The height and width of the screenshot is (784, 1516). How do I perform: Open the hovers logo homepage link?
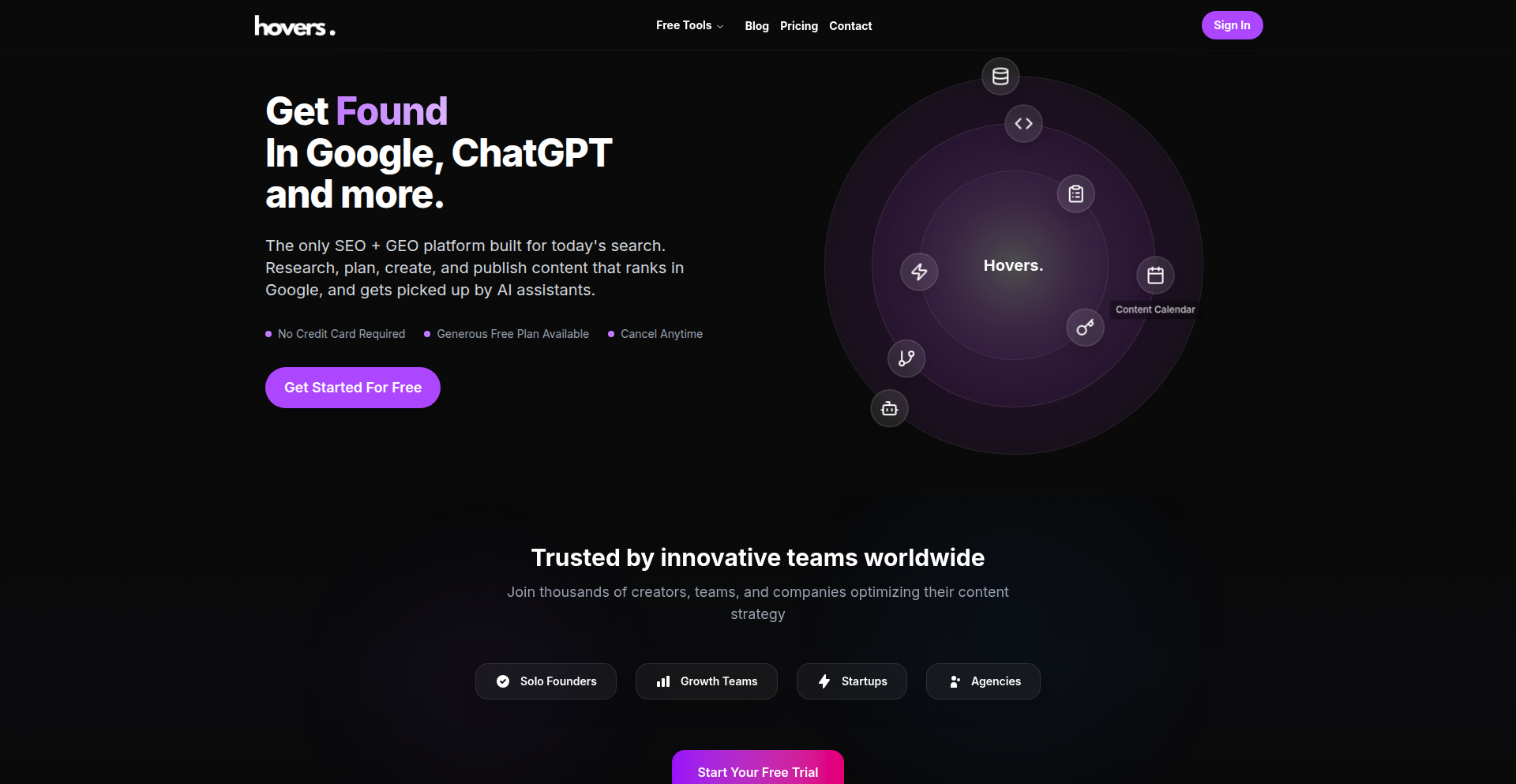pyautogui.click(x=295, y=26)
